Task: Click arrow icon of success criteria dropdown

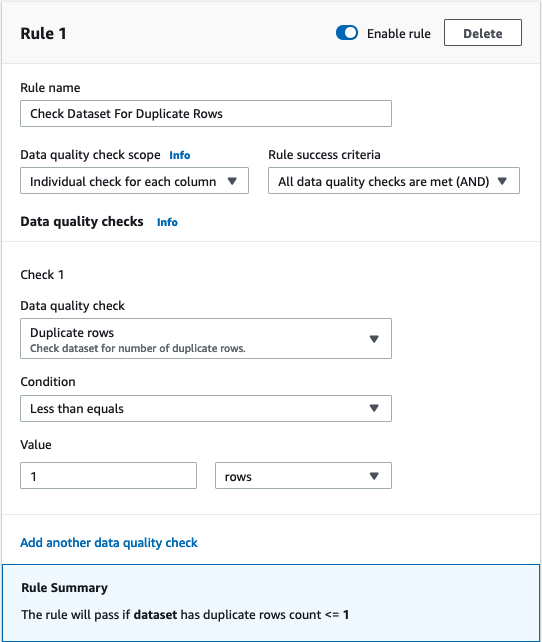Action: point(502,181)
